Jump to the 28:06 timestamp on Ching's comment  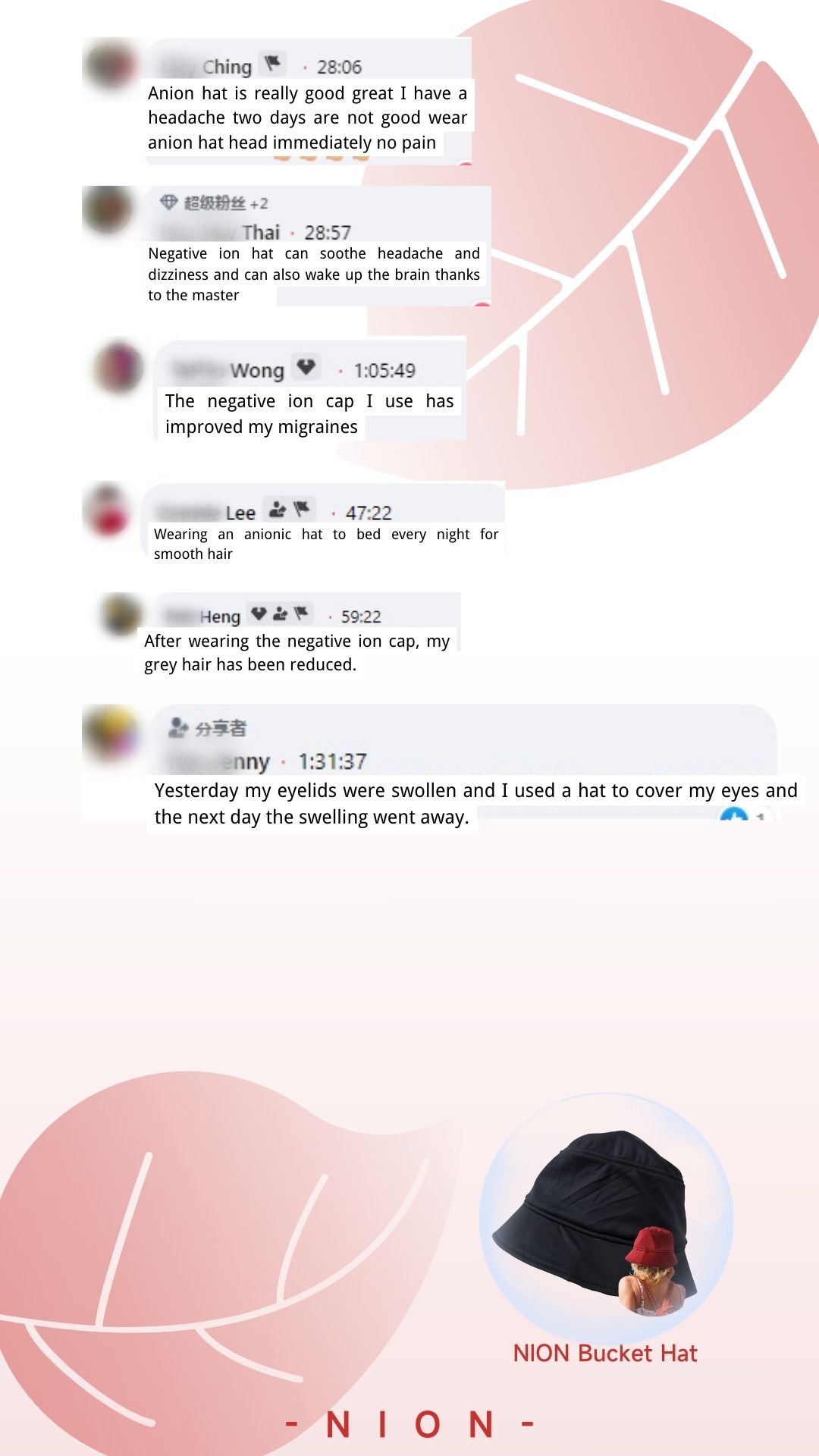[x=339, y=67]
